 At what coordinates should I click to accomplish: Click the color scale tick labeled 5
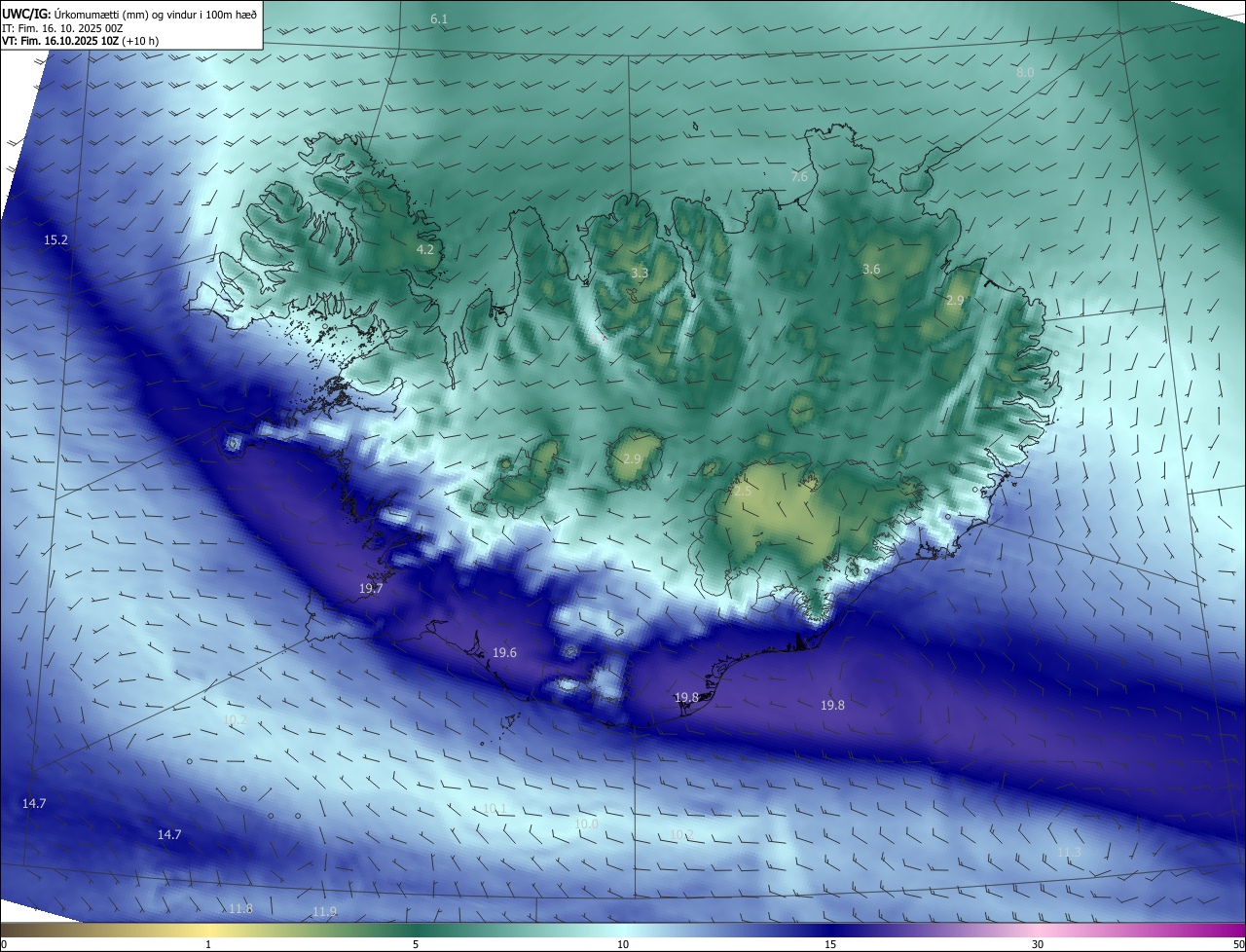point(416,944)
